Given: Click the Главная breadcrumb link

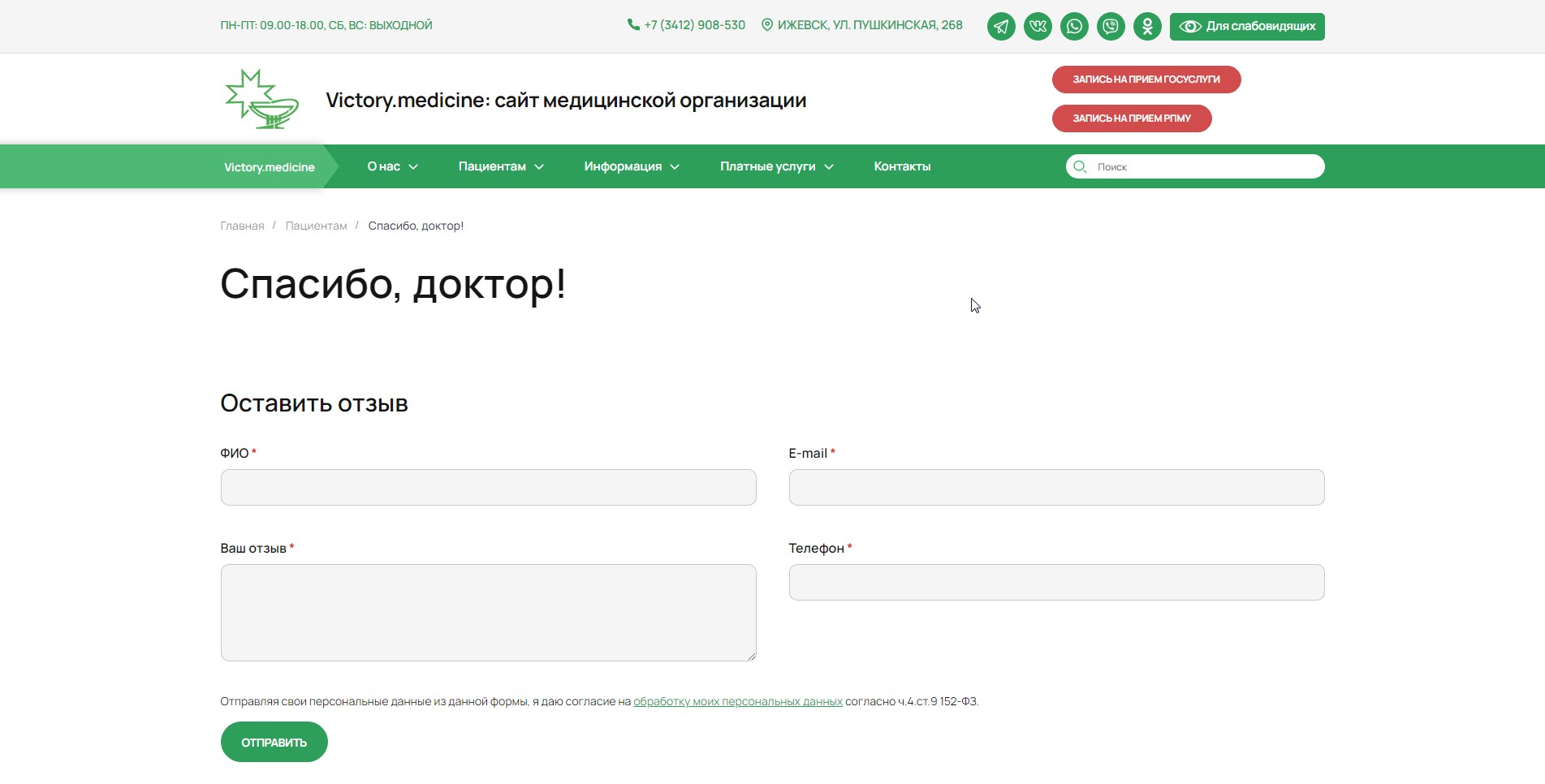Looking at the screenshot, I should [242, 226].
